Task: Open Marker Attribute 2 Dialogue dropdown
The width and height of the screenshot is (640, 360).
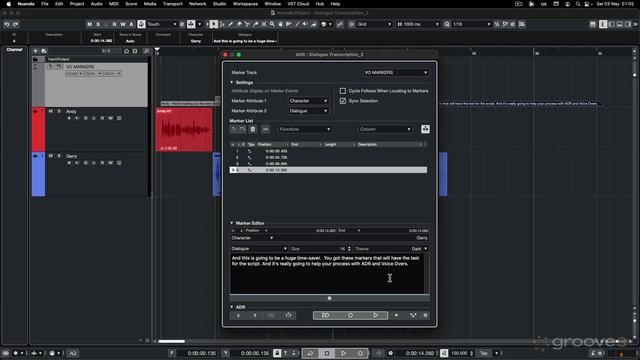Action: [308, 111]
